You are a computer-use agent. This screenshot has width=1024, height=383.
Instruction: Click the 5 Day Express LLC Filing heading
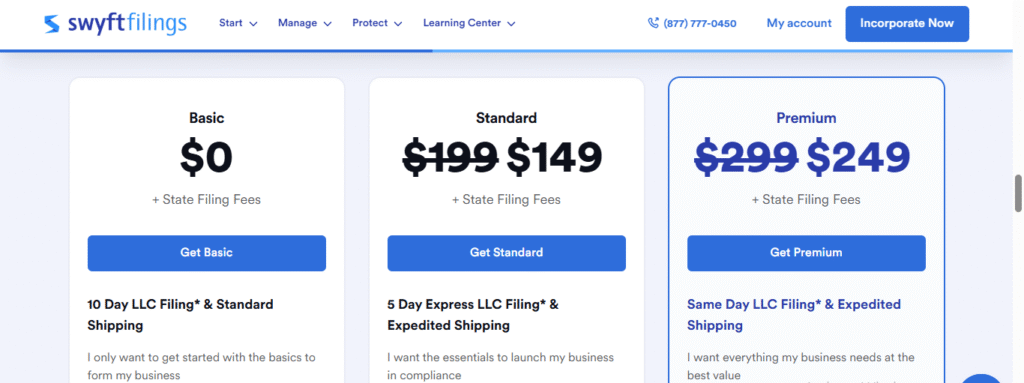click(x=473, y=314)
